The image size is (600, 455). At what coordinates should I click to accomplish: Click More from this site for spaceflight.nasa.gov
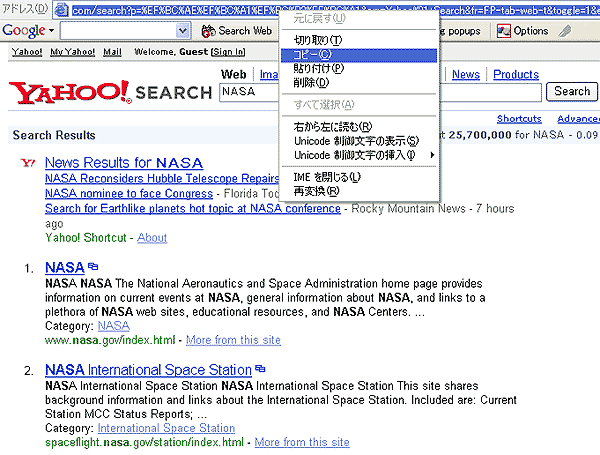coord(302,442)
